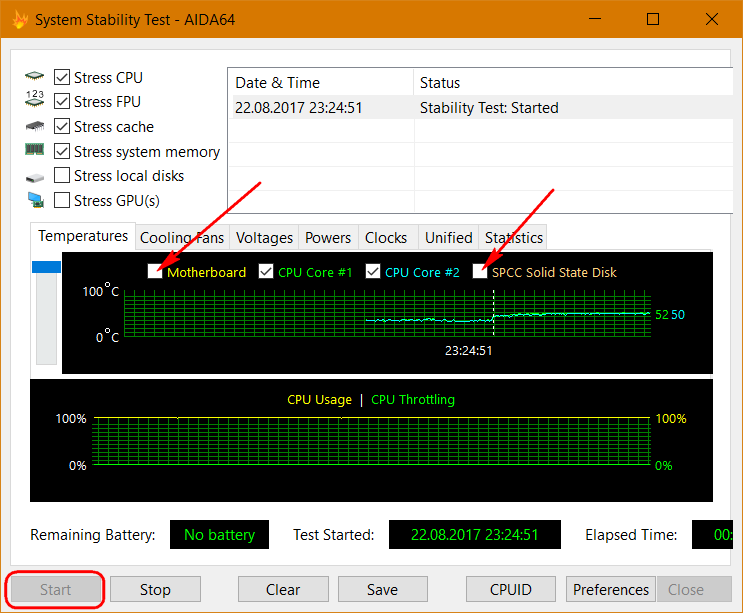Click the disk drive icon beside Stress local disks
The height and width of the screenshot is (613, 743).
(35, 178)
